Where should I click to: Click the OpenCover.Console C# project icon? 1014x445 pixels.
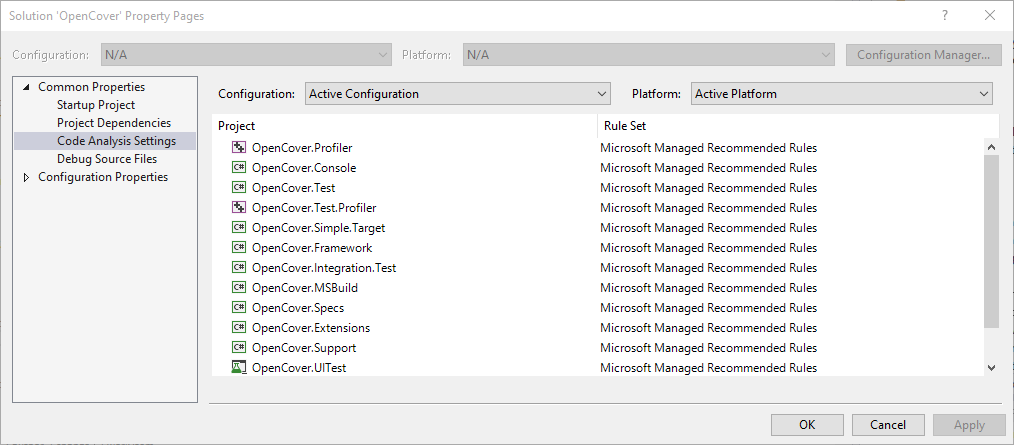(239, 168)
